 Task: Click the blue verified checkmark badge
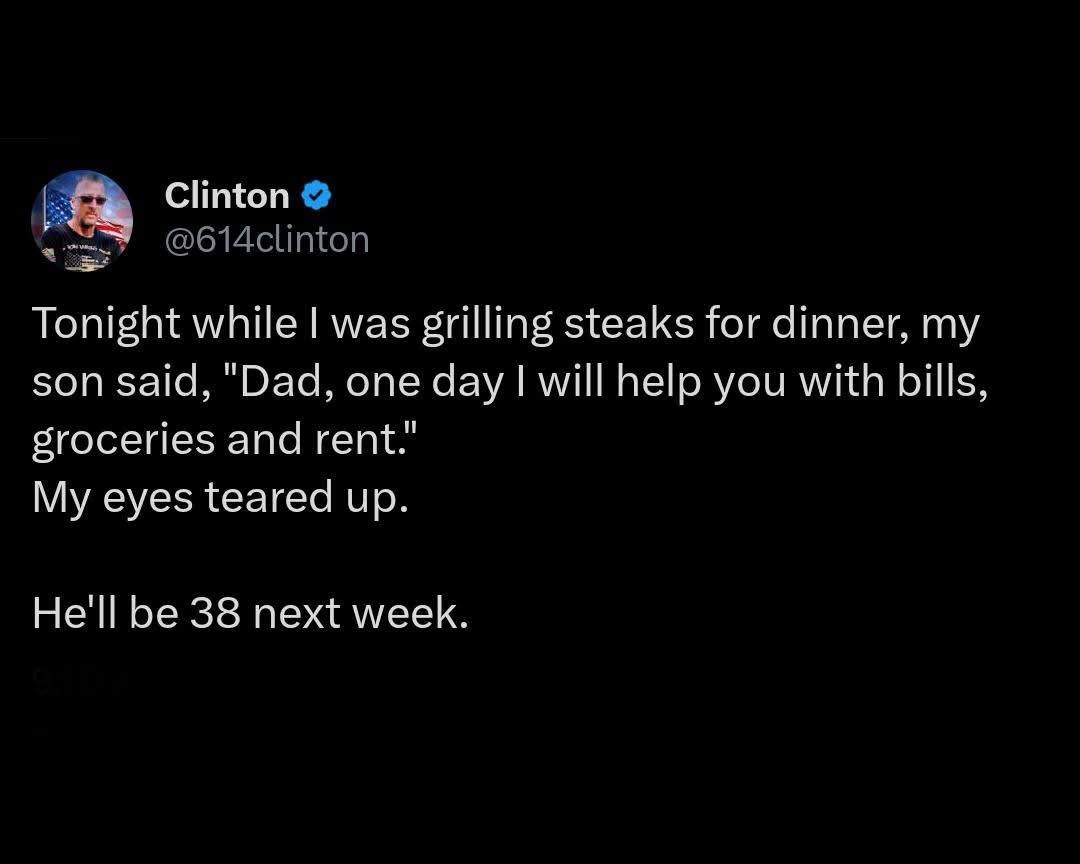coord(316,196)
